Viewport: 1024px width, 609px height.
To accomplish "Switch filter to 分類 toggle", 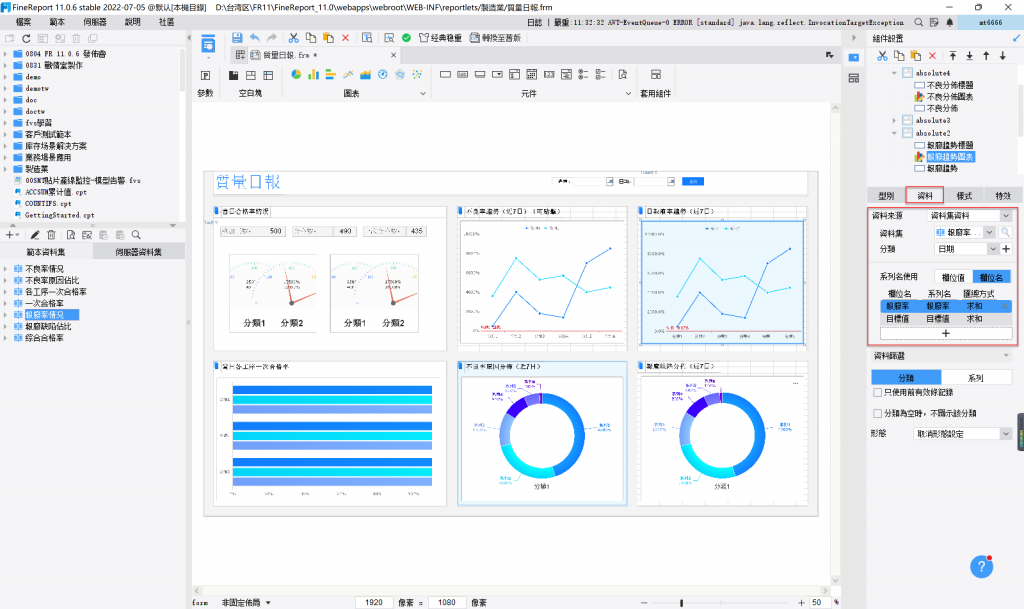I will pos(906,377).
